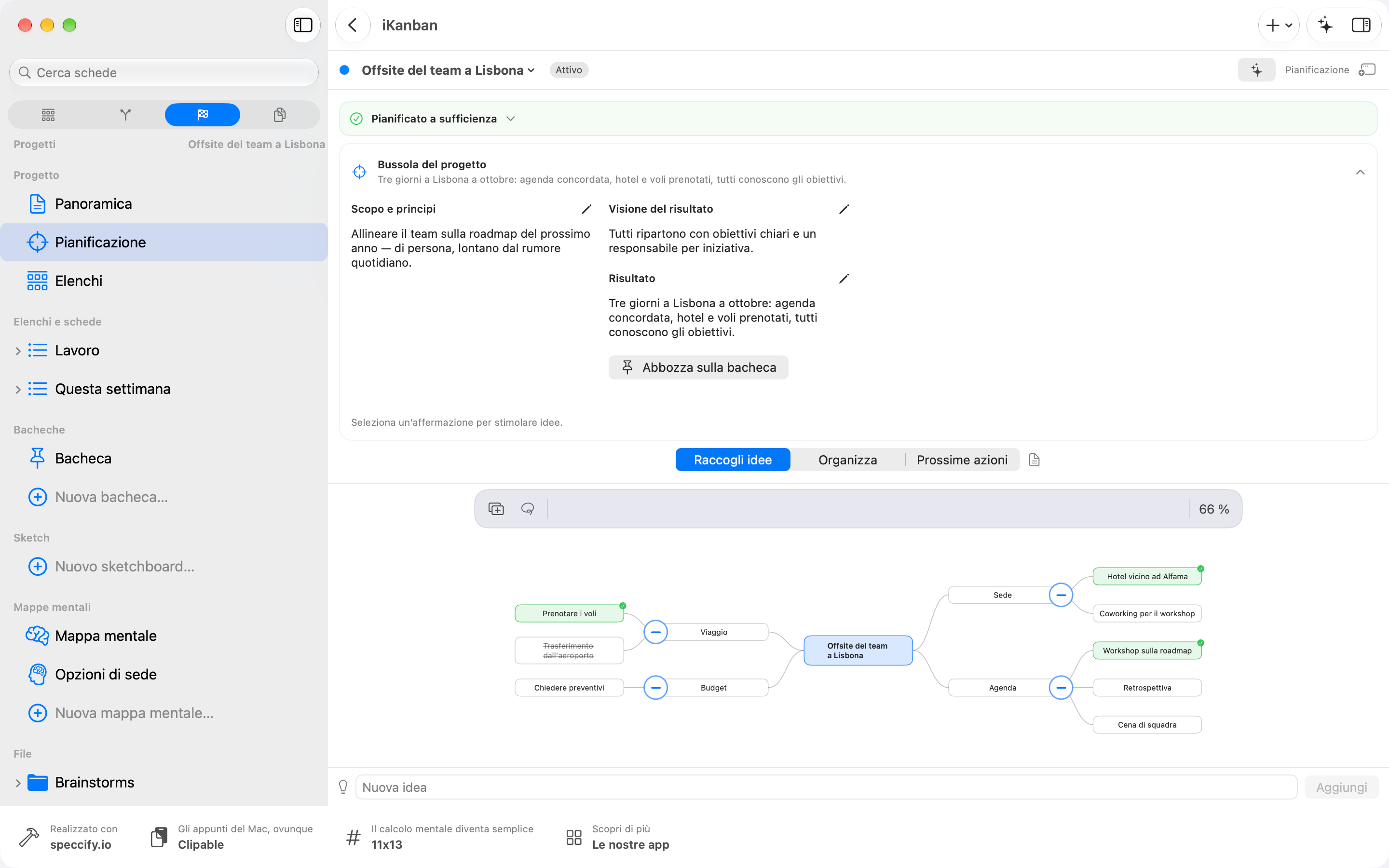Select the lasso tool in mind map toolbar
The width and height of the screenshot is (1389, 868).
coord(528,509)
